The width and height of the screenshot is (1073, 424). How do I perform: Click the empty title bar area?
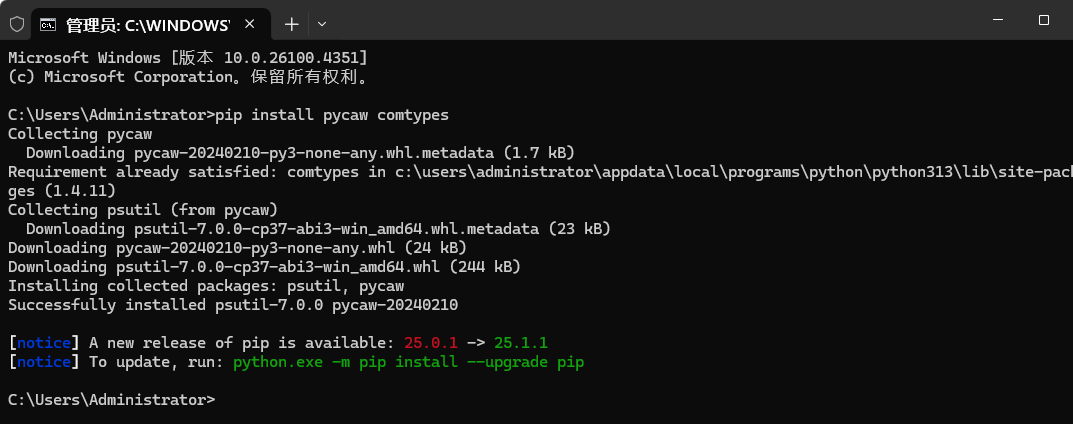pyautogui.click(x=650, y=21)
